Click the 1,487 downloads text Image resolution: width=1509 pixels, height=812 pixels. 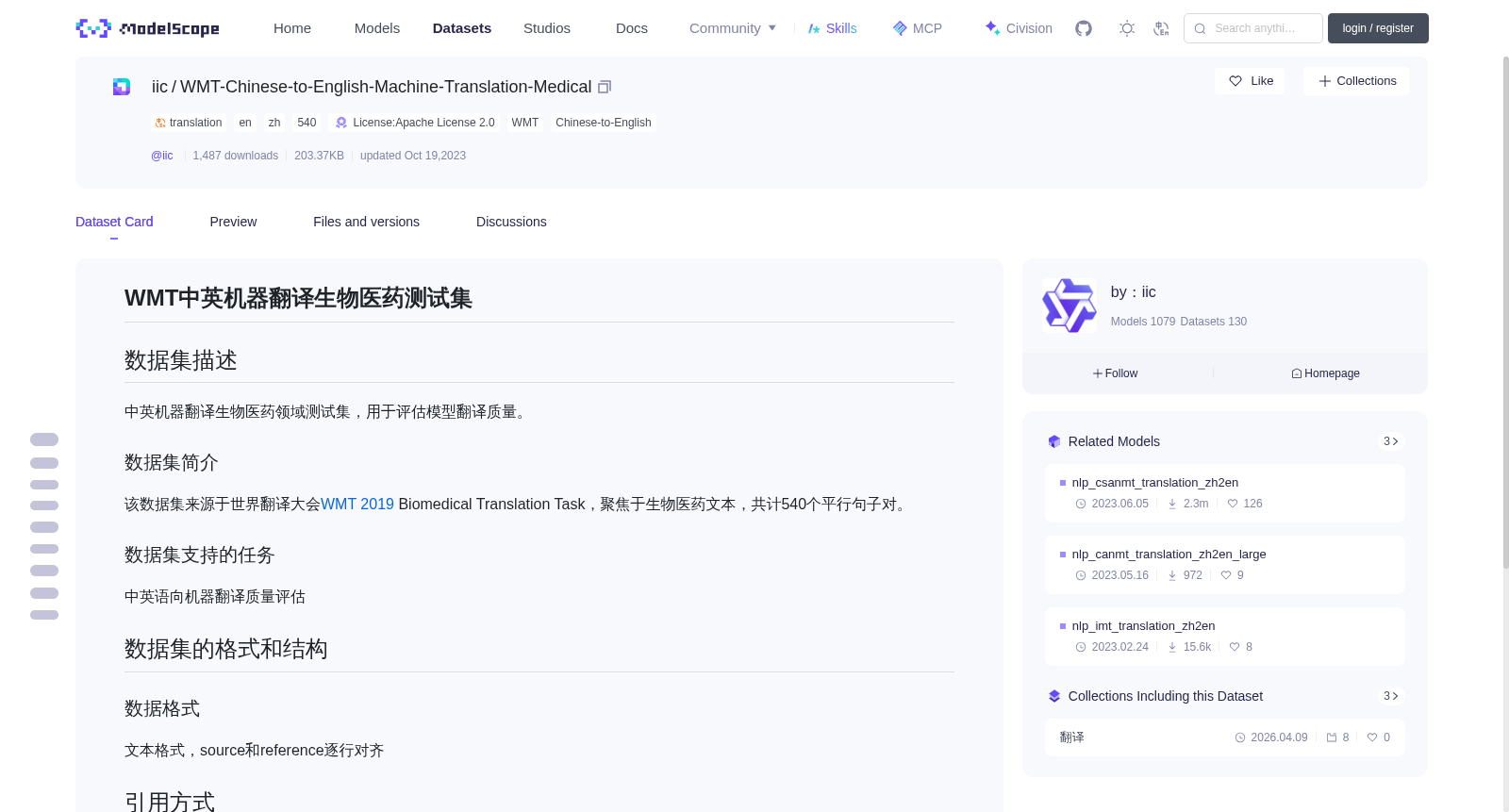236,156
